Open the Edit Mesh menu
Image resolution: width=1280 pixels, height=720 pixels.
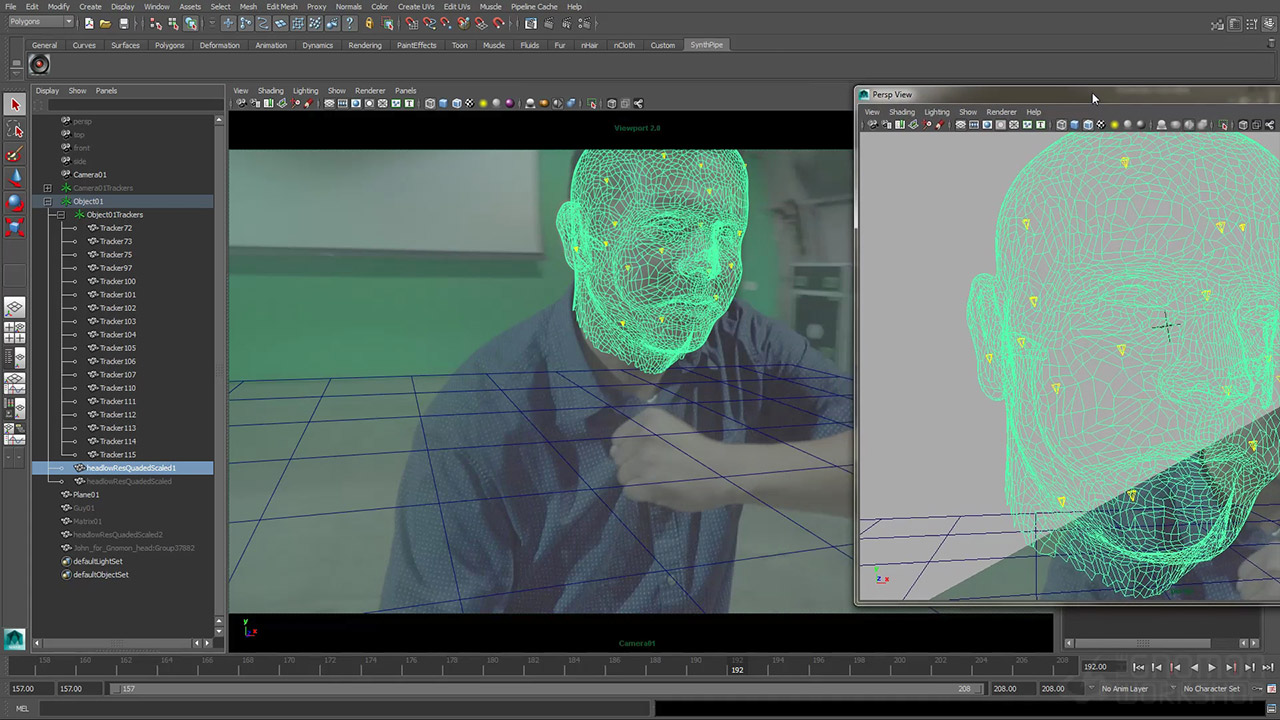[281, 7]
